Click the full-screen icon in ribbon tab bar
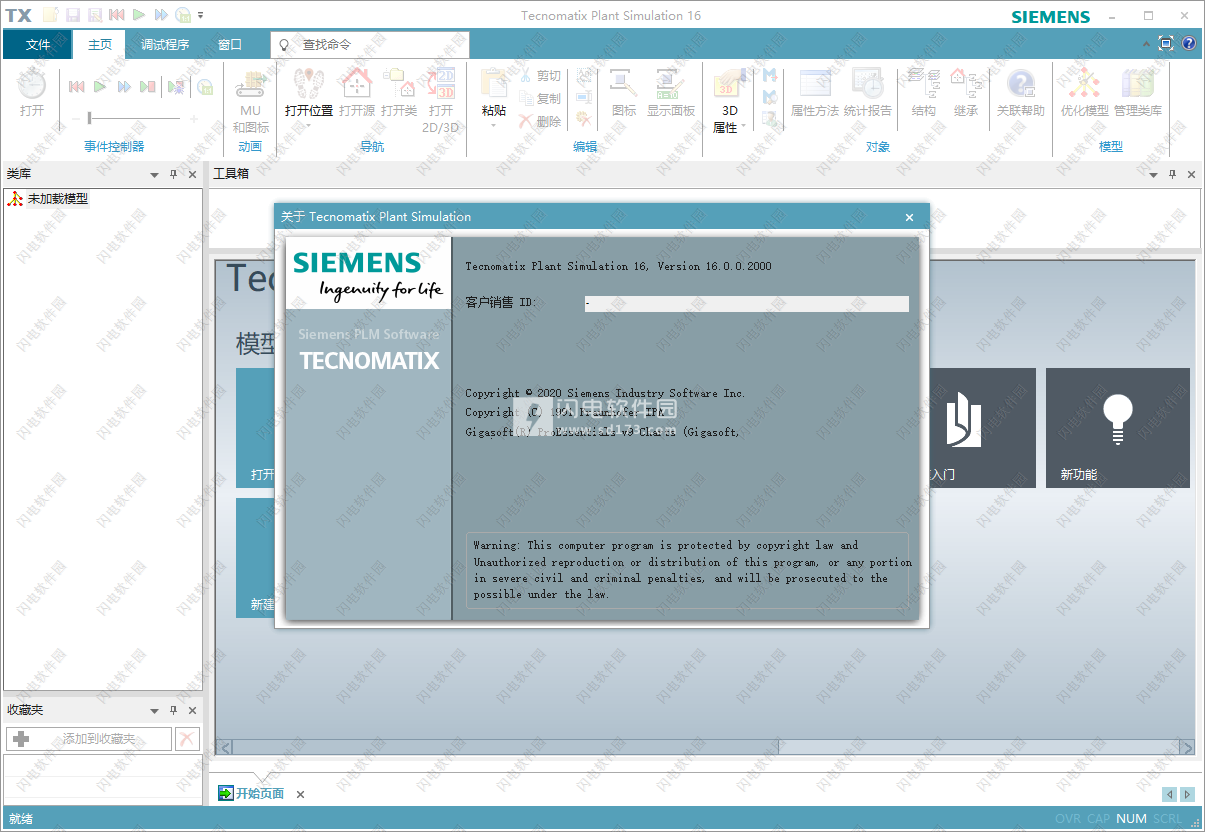The width and height of the screenshot is (1205, 832). [x=1166, y=43]
